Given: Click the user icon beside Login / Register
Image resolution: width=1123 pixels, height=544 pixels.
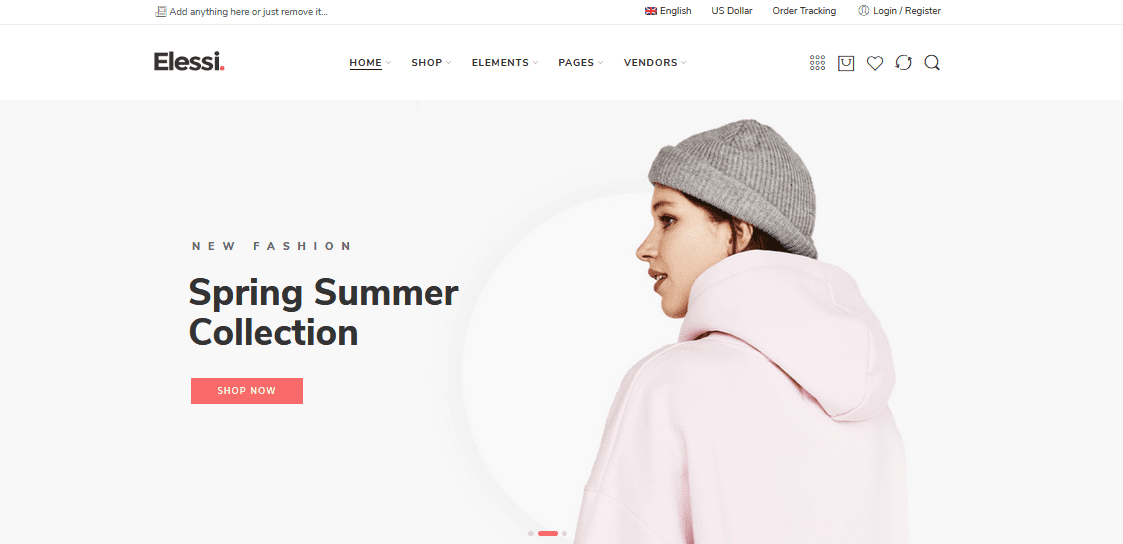Looking at the screenshot, I should [x=863, y=11].
